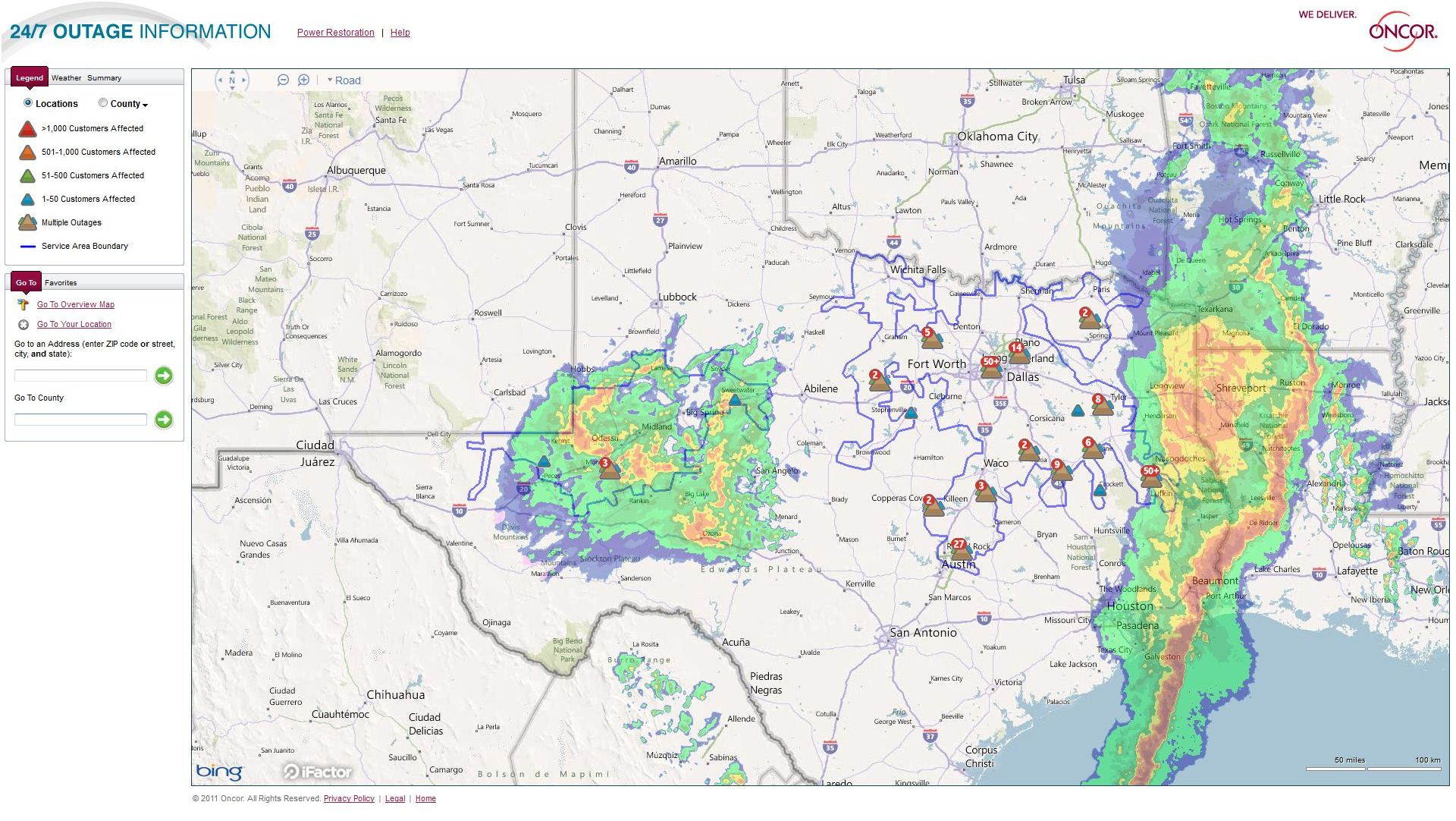Switch to the Summary tab
Viewport: 1456px width, 821px height.
[104, 78]
